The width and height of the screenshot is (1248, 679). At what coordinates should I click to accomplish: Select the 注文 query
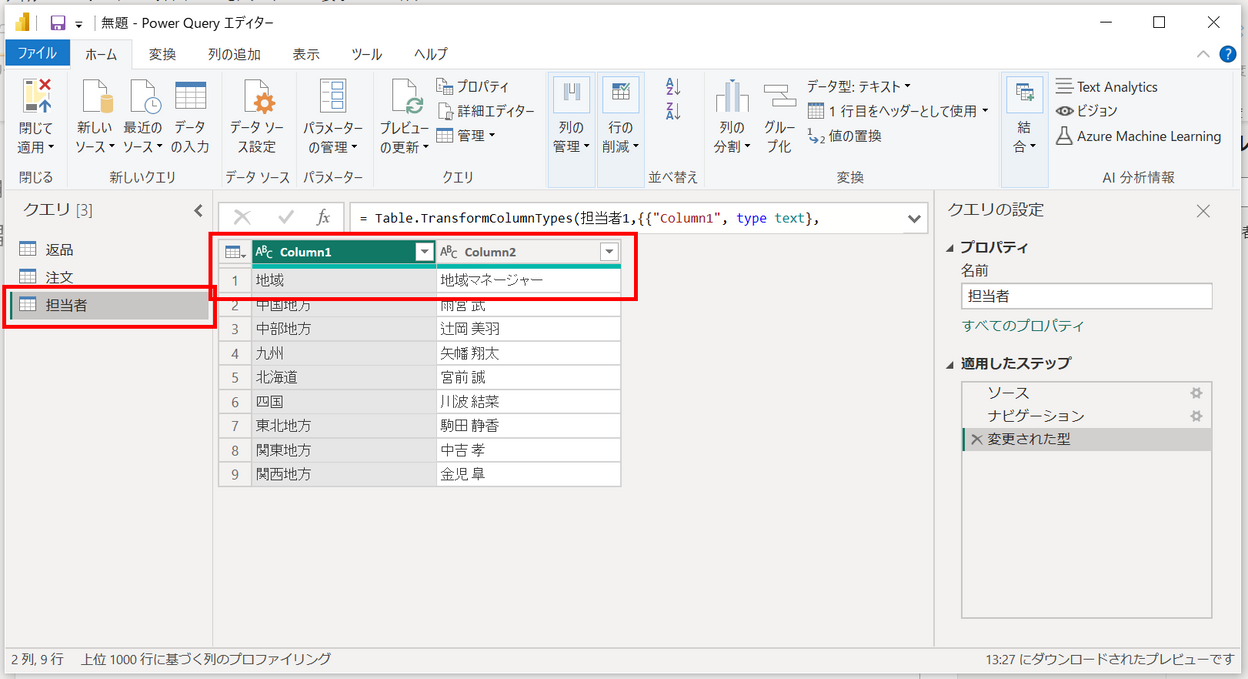(109, 277)
